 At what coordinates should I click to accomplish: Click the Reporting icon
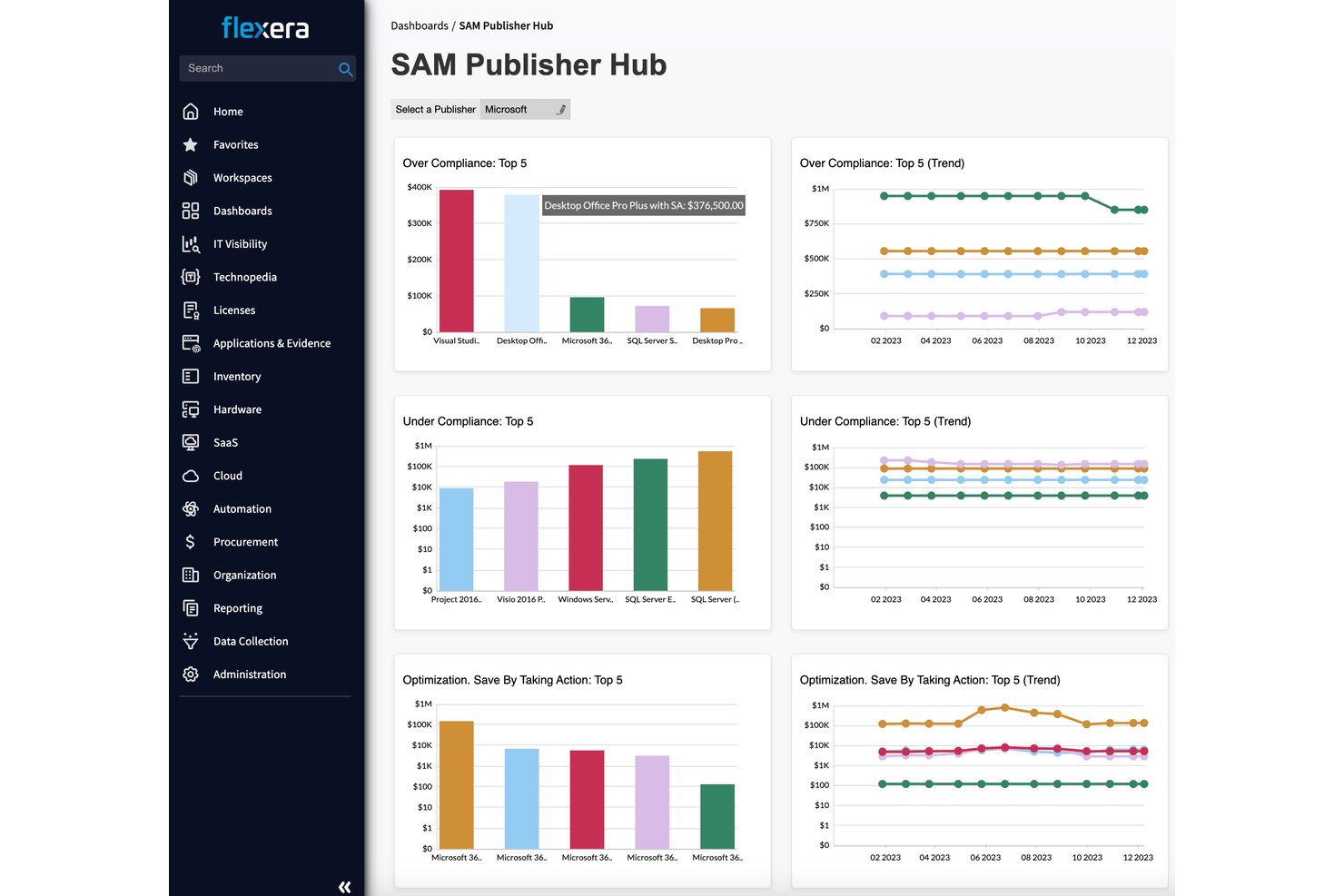pyautogui.click(x=191, y=608)
